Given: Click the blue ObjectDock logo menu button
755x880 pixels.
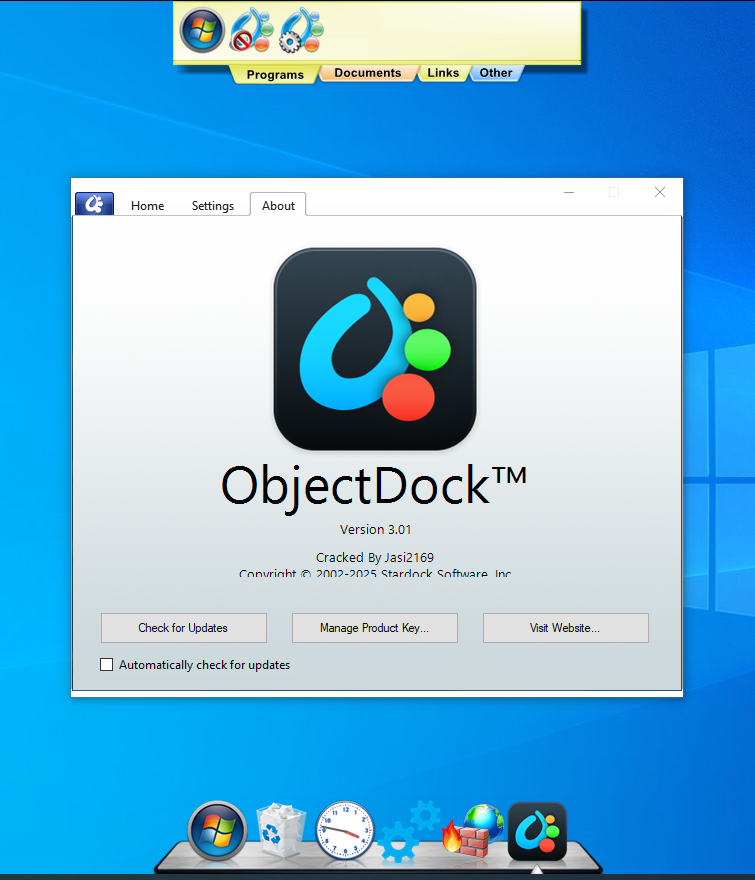Looking at the screenshot, I should coord(94,203).
